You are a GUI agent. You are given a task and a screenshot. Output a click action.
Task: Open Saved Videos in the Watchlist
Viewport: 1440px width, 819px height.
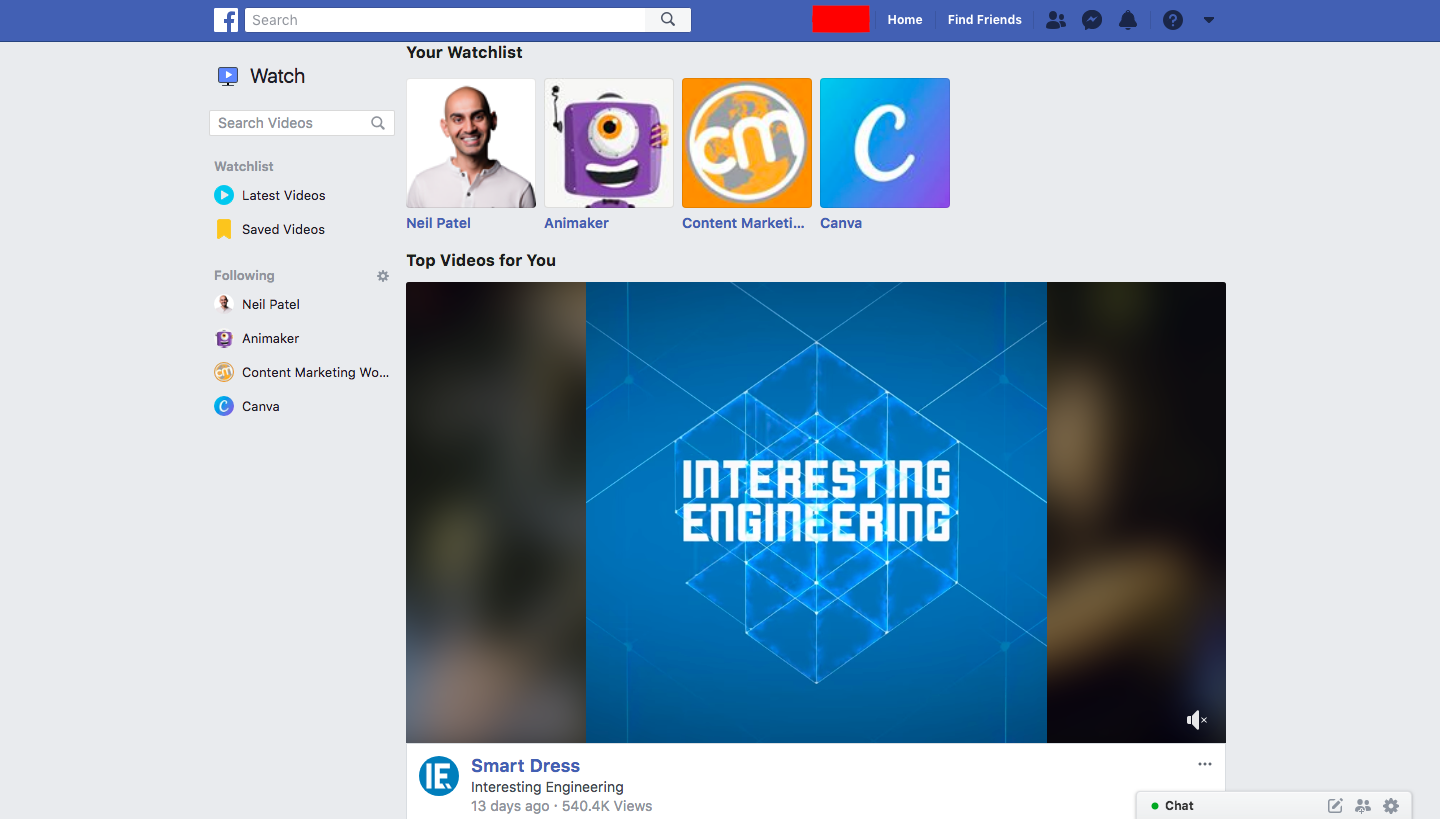tap(283, 229)
